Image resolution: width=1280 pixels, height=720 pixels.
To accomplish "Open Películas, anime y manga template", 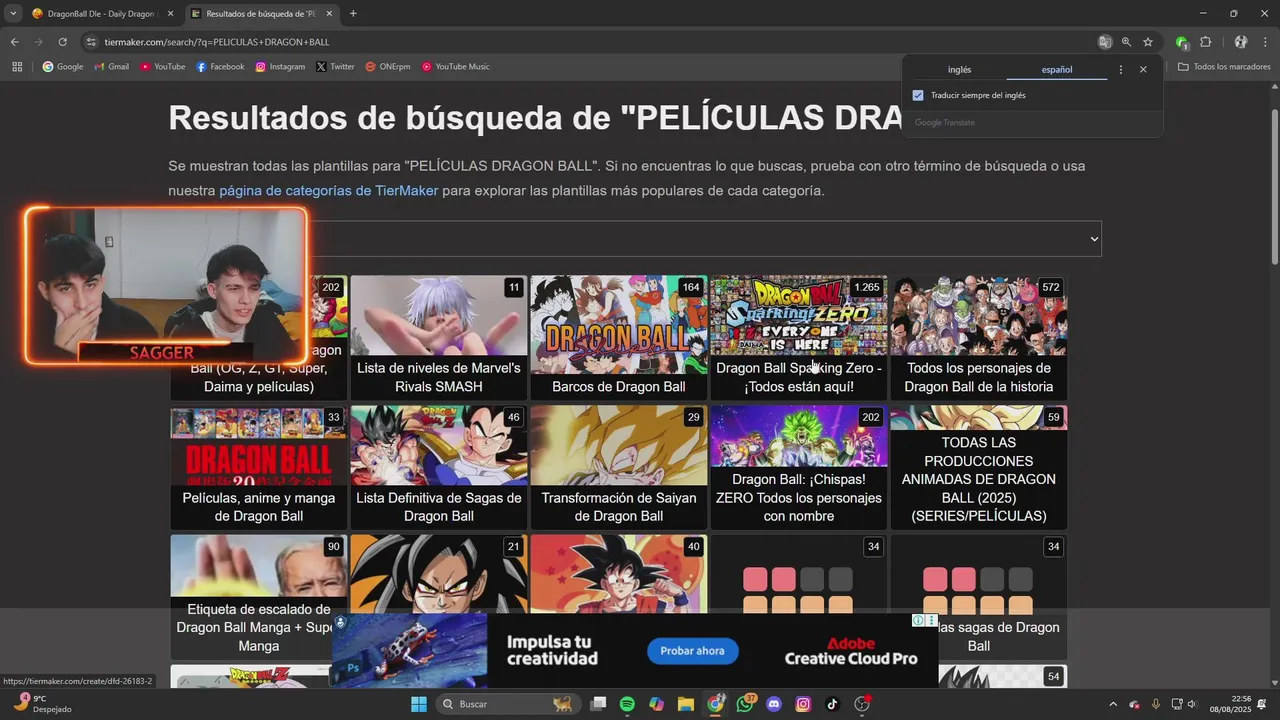I will (259, 467).
